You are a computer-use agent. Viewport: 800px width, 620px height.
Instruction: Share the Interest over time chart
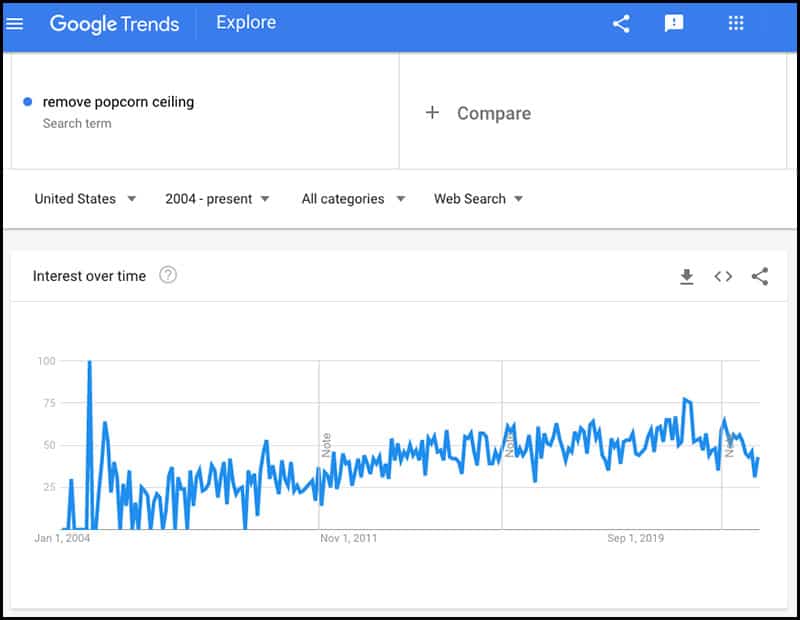760,277
